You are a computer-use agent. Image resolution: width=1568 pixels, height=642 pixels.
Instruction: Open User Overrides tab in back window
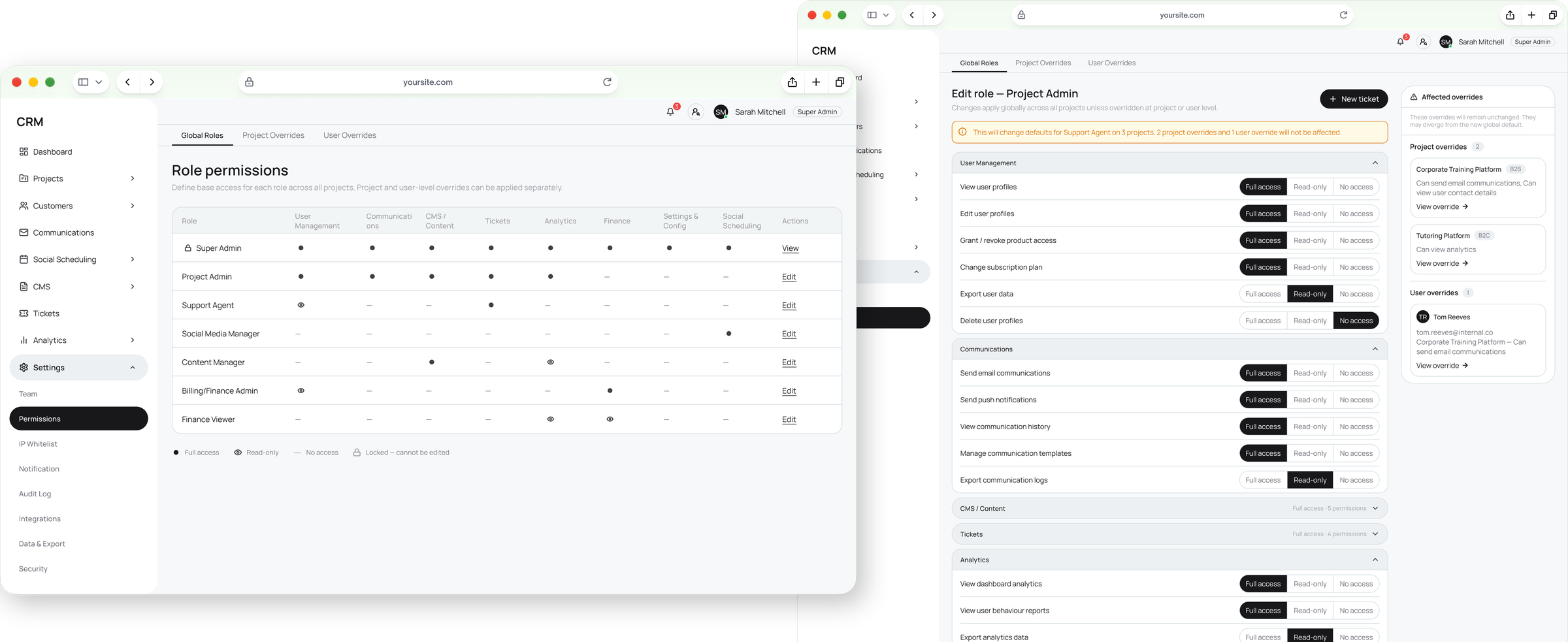click(1111, 63)
